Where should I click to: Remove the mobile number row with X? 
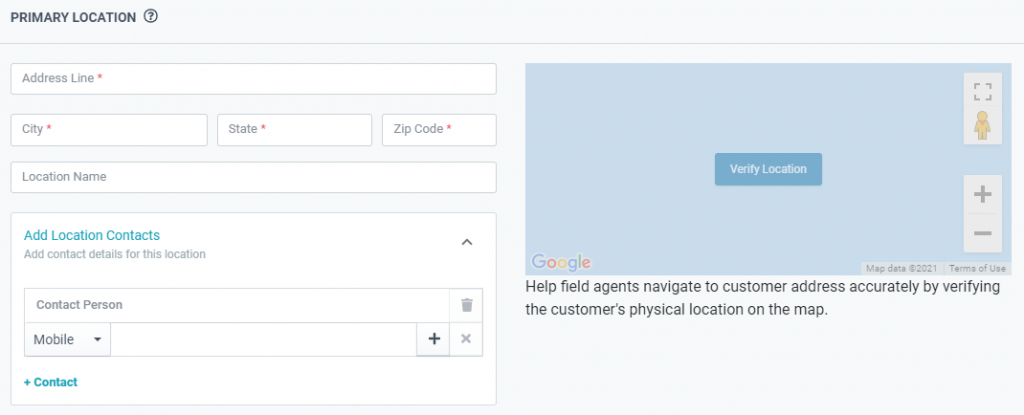click(466, 339)
